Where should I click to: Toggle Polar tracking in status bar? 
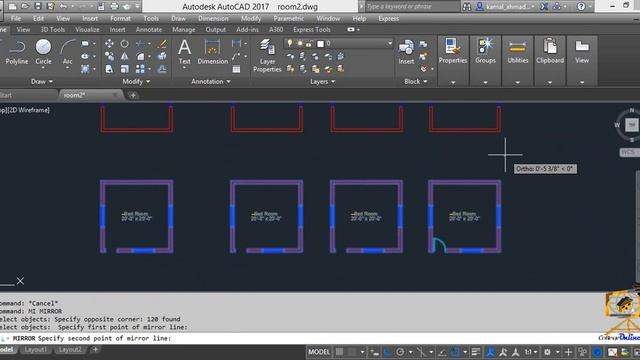pyautogui.click(x=400, y=352)
